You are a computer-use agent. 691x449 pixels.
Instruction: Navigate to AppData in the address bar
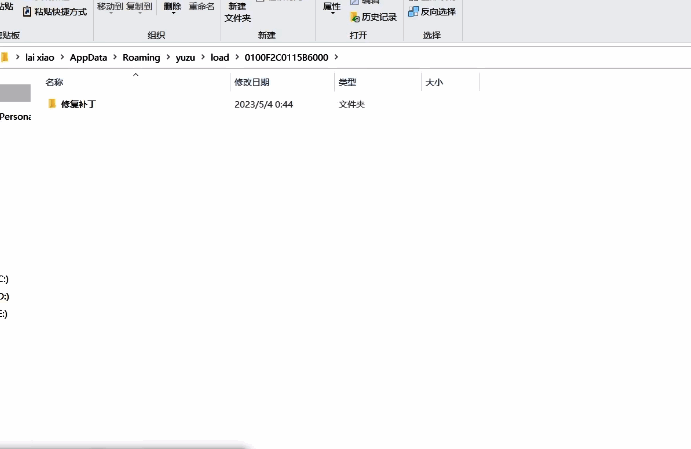click(88, 57)
